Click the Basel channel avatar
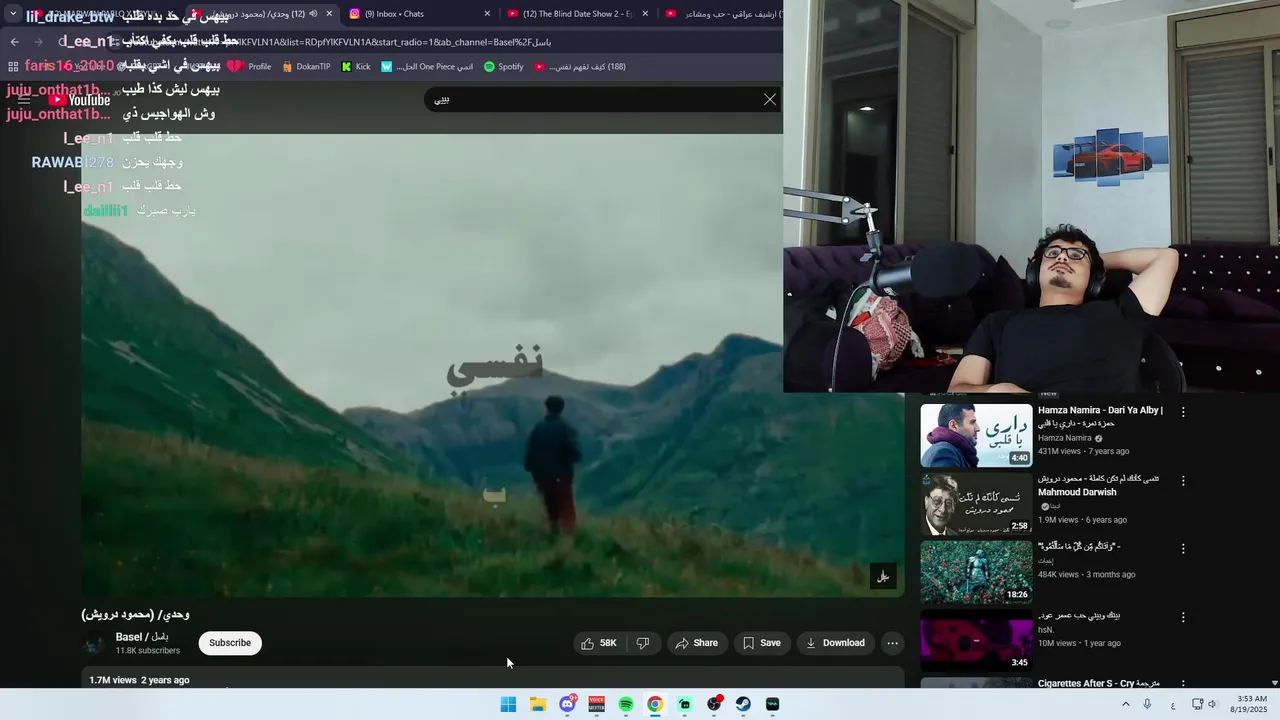This screenshot has width=1280, height=720. (95, 643)
